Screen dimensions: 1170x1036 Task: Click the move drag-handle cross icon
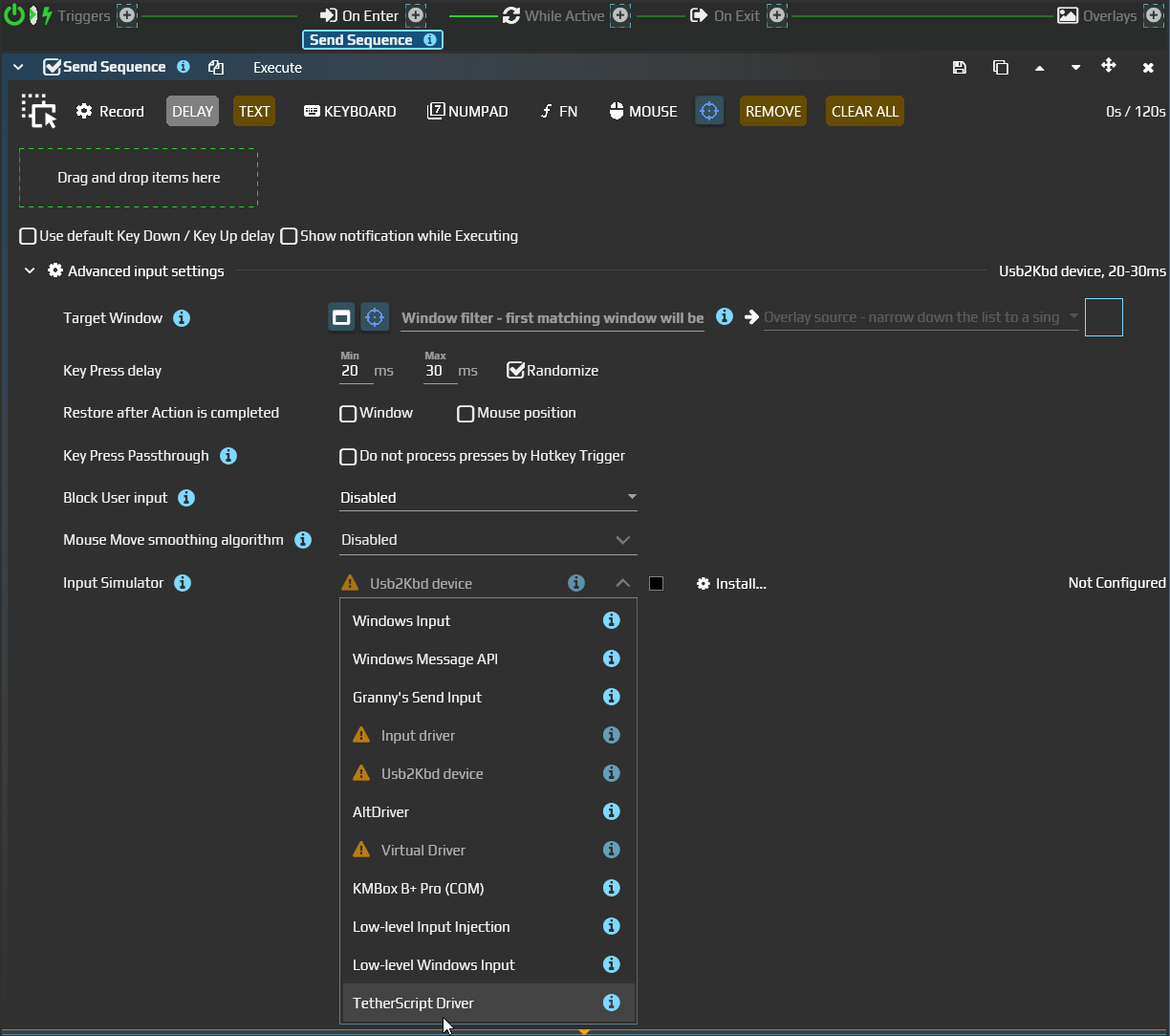tap(1109, 65)
